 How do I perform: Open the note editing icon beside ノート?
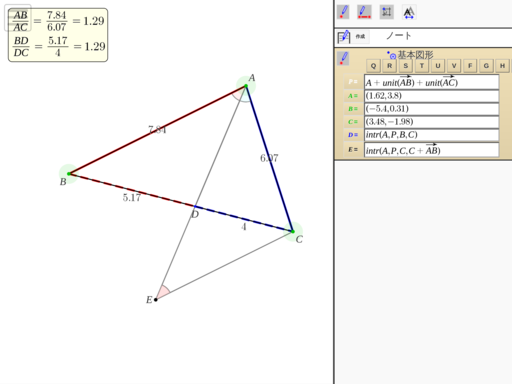click(344, 37)
